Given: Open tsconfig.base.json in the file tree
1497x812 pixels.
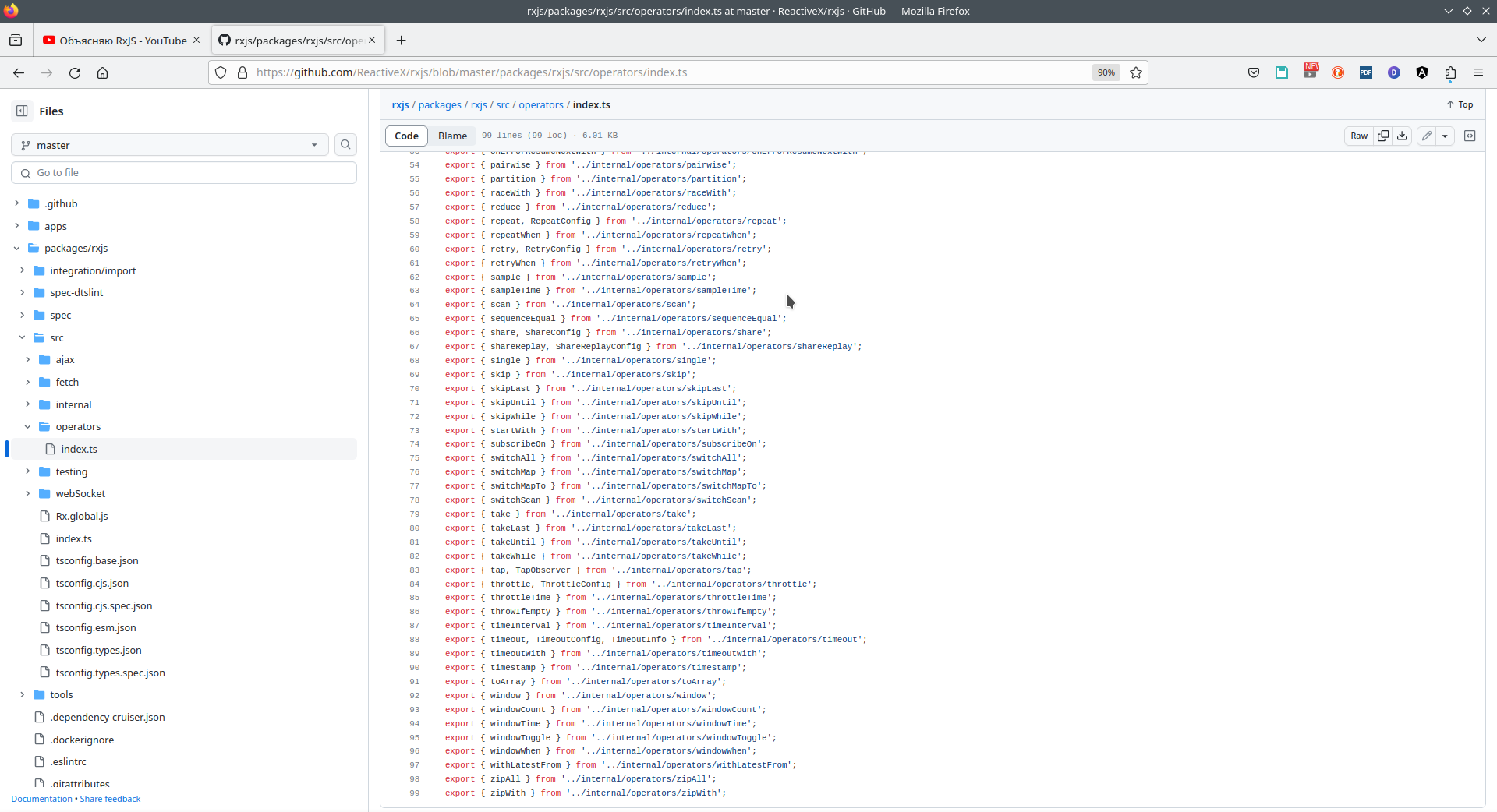Looking at the screenshot, I should (97, 561).
